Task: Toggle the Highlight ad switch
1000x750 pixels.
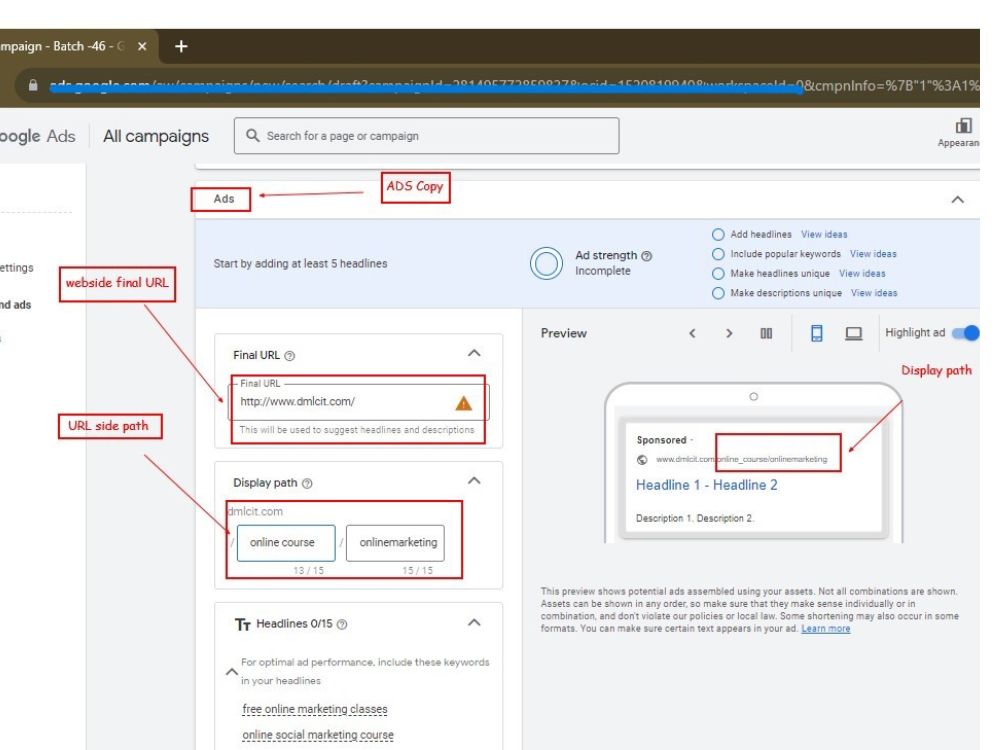Action: pyautogui.click(x=966, y=333)
